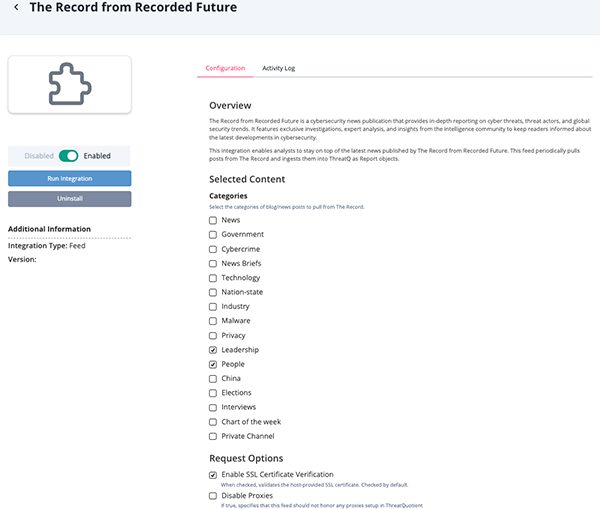Switch to the Configuration tab
600x509 pixels.
point(225,68)
